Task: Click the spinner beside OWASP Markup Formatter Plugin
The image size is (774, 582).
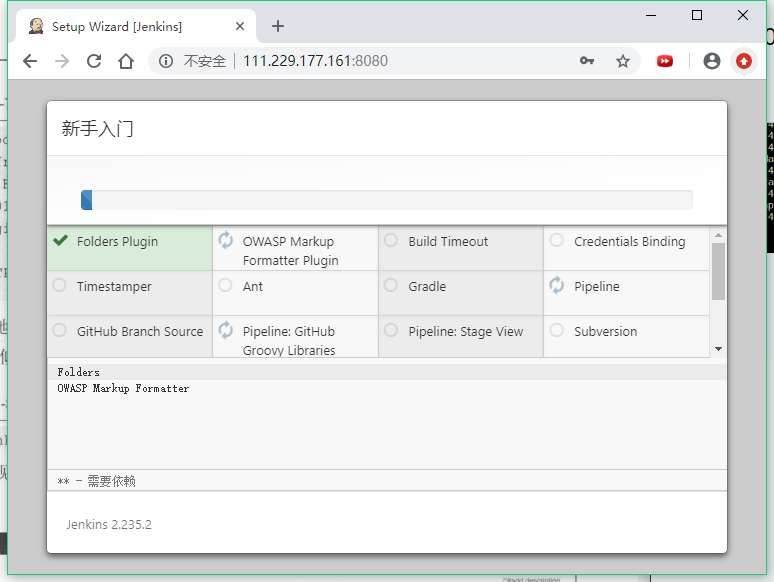Action: tap(226, 240)
